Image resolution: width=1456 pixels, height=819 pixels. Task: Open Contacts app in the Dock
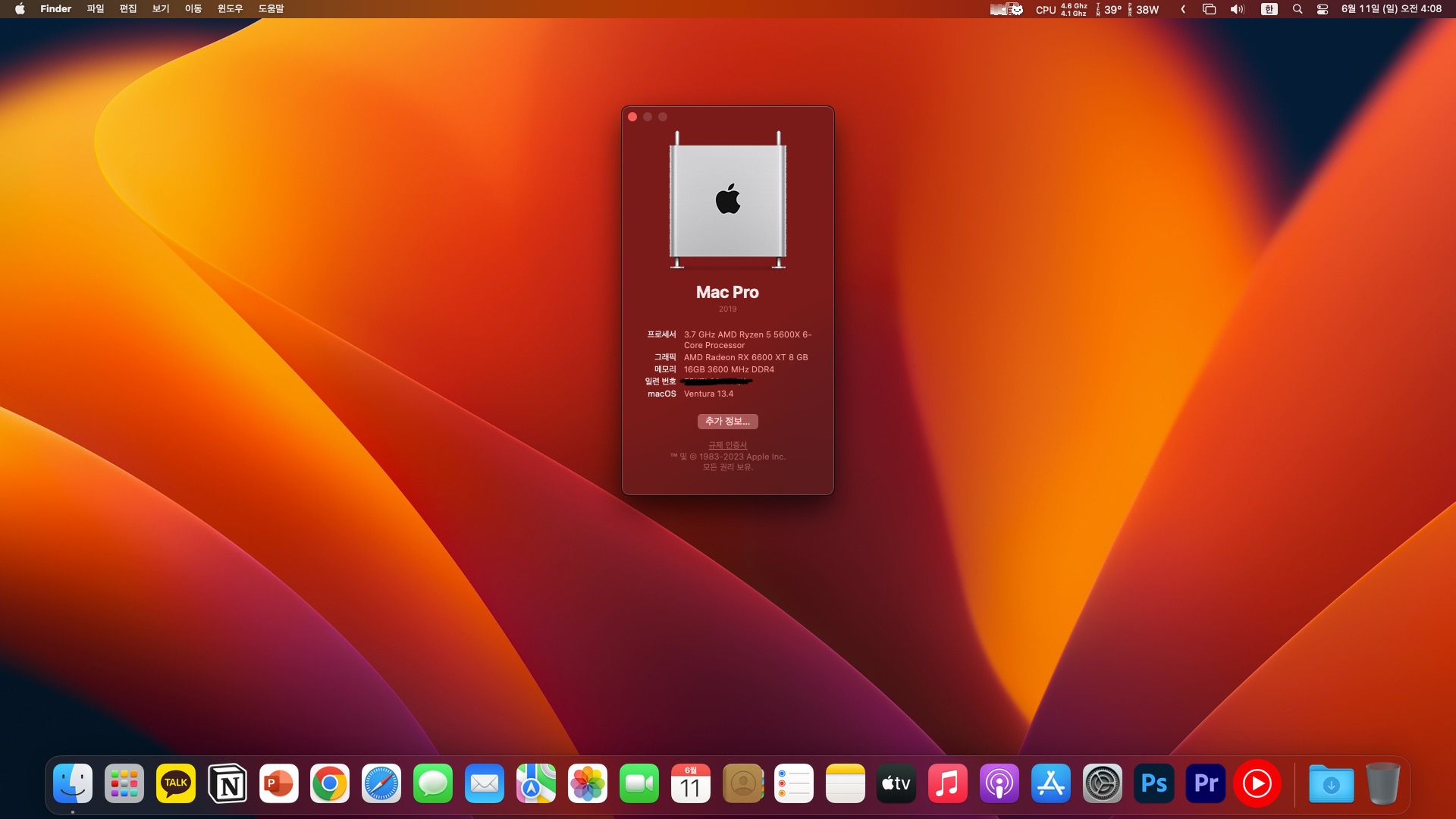tap(742, 783)
